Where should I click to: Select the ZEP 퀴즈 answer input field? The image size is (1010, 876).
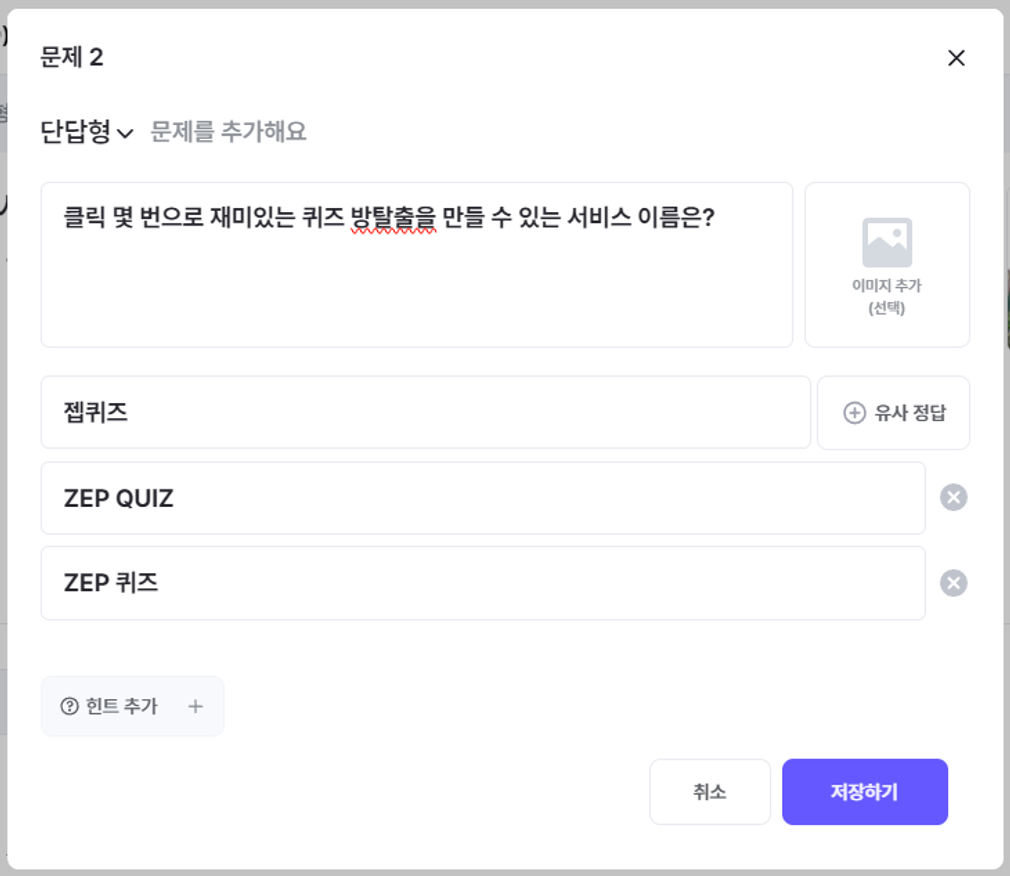click(x=482, y=583)
